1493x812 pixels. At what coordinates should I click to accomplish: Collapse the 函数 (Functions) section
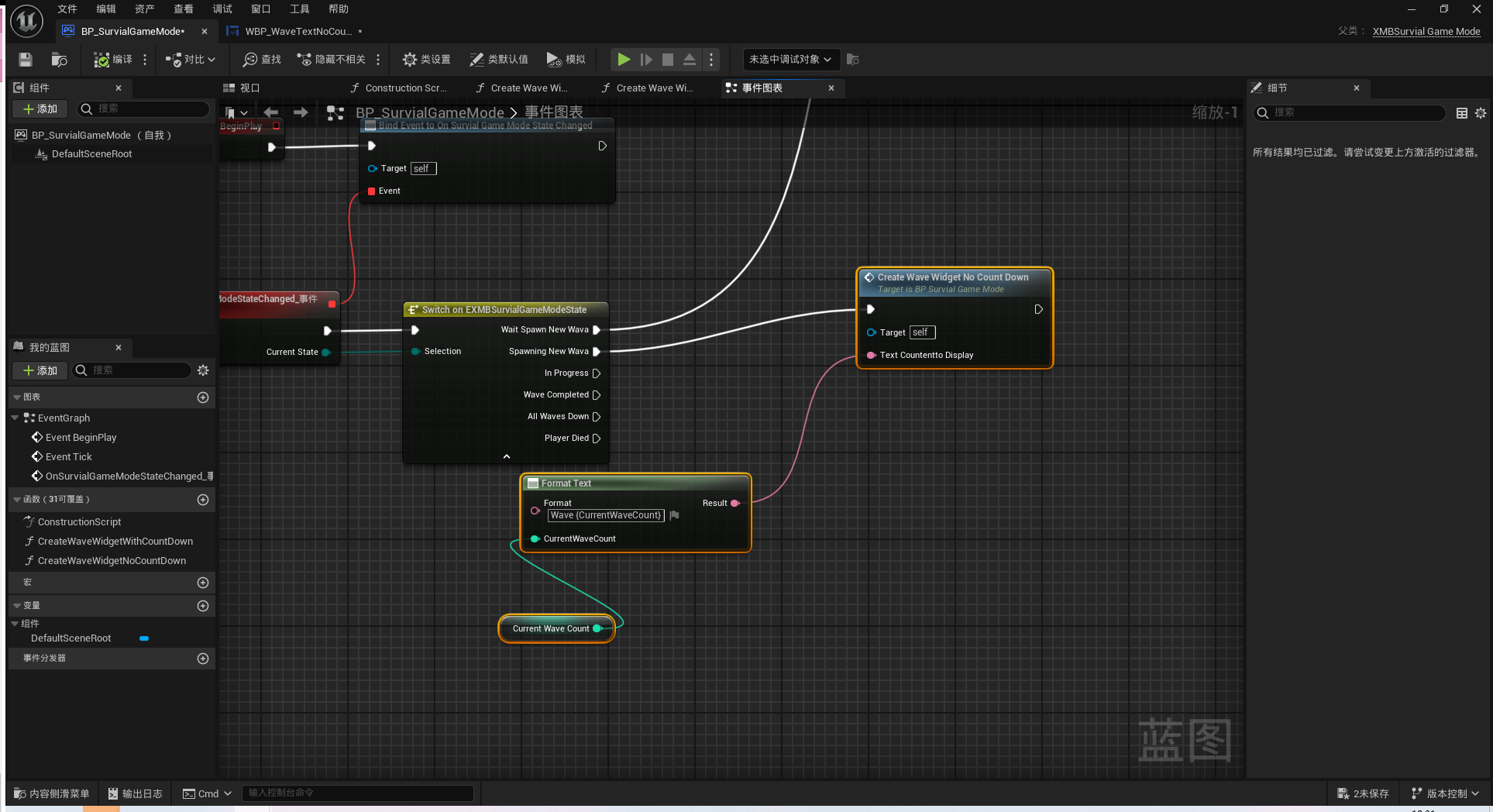coord(16,500)
